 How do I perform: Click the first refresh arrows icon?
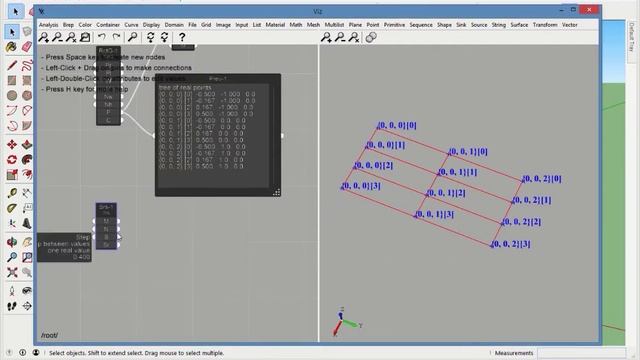tap(151, 38)
